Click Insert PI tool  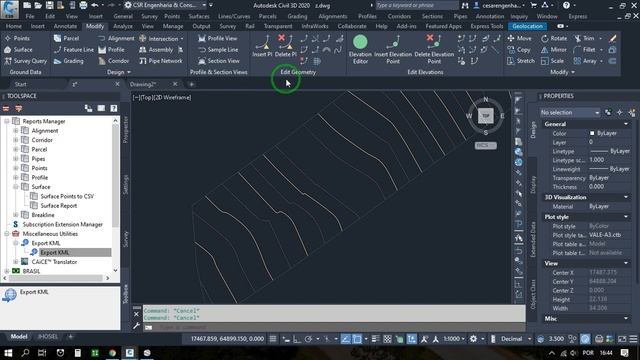pyautogui.click(x=262, y=46)
